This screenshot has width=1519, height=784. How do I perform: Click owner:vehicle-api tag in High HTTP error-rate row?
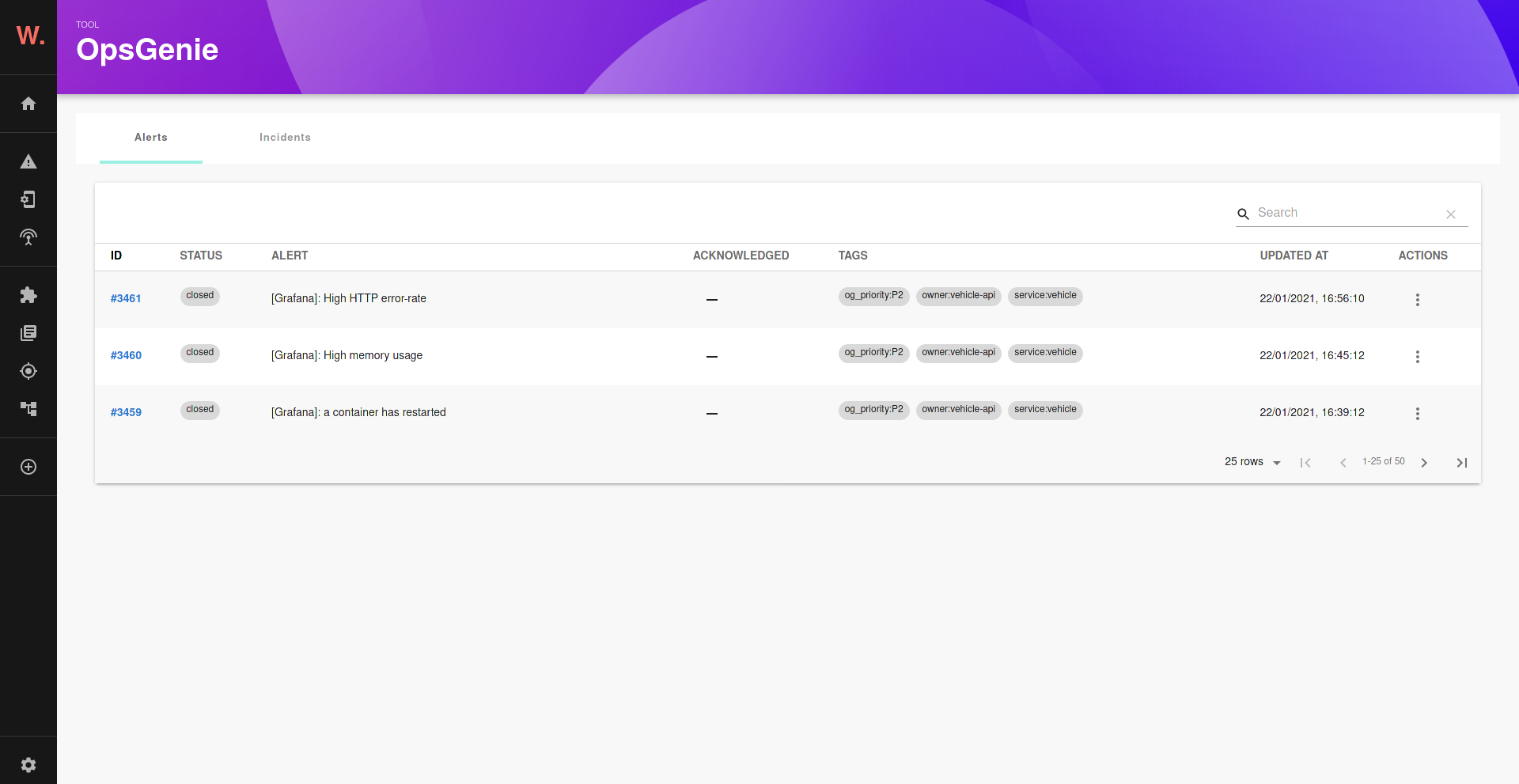(958, 296)
